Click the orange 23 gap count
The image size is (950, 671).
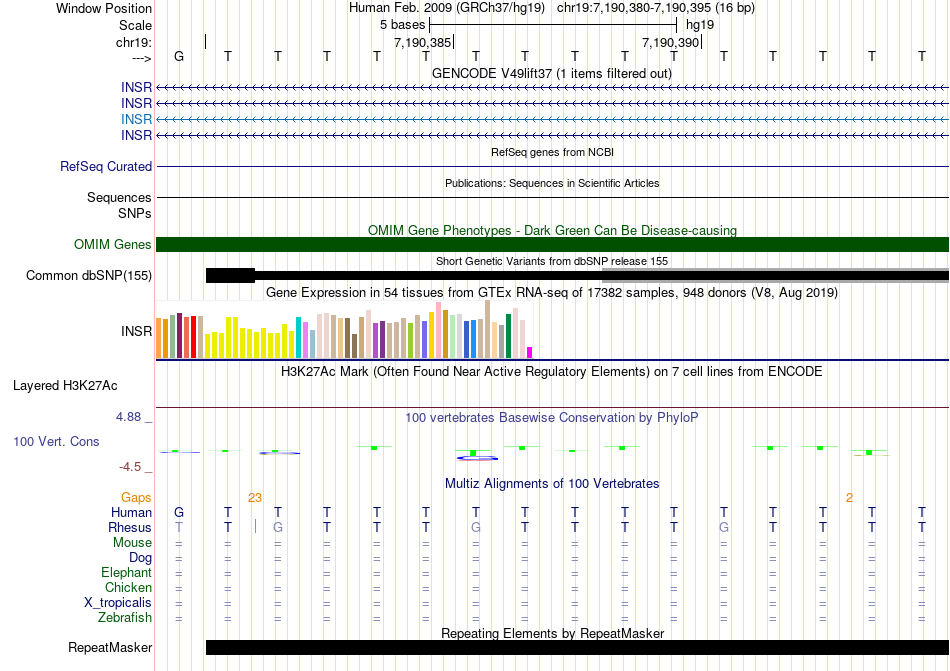pos(254,498)
